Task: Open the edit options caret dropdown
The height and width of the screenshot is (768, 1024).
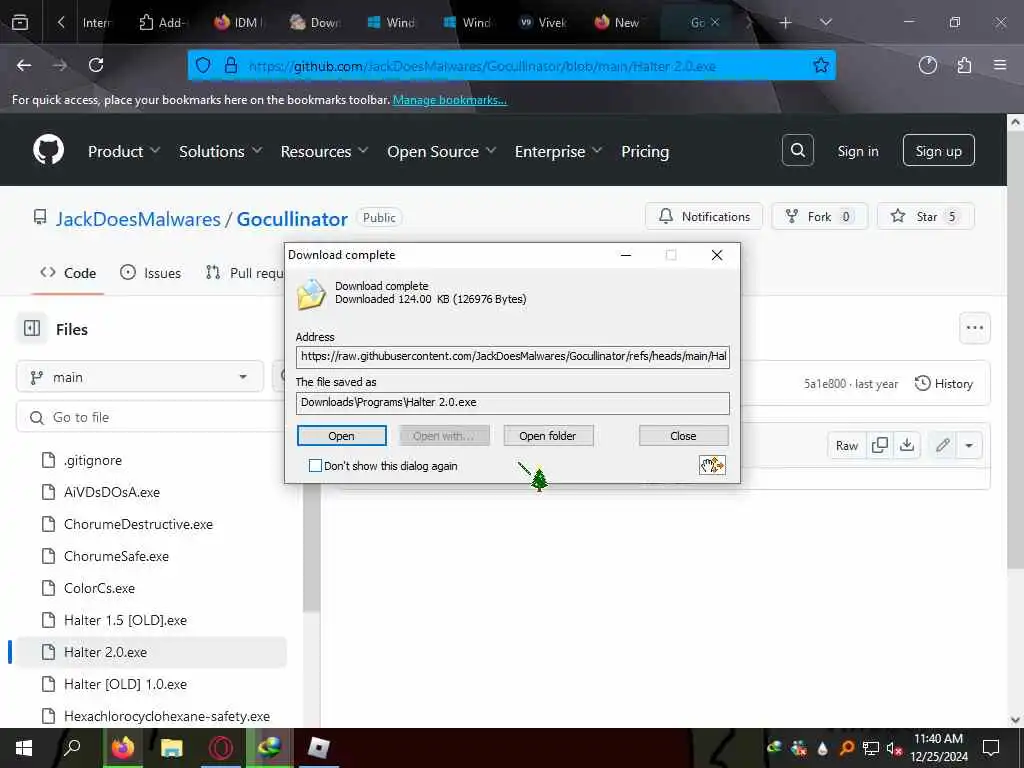Action: point(968,445)
